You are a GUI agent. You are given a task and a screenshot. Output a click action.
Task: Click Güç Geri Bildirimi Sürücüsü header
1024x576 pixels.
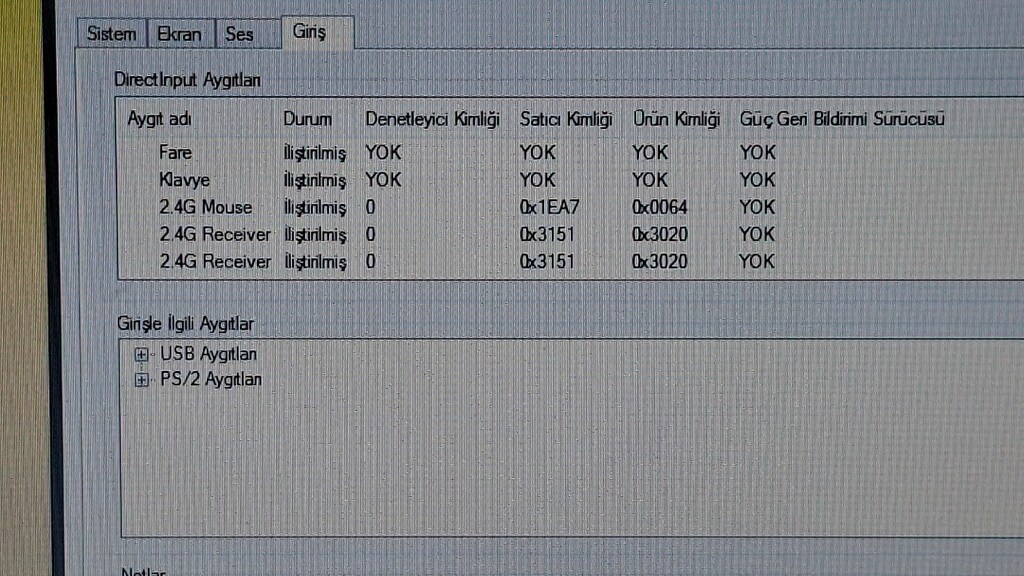point(842,119)
